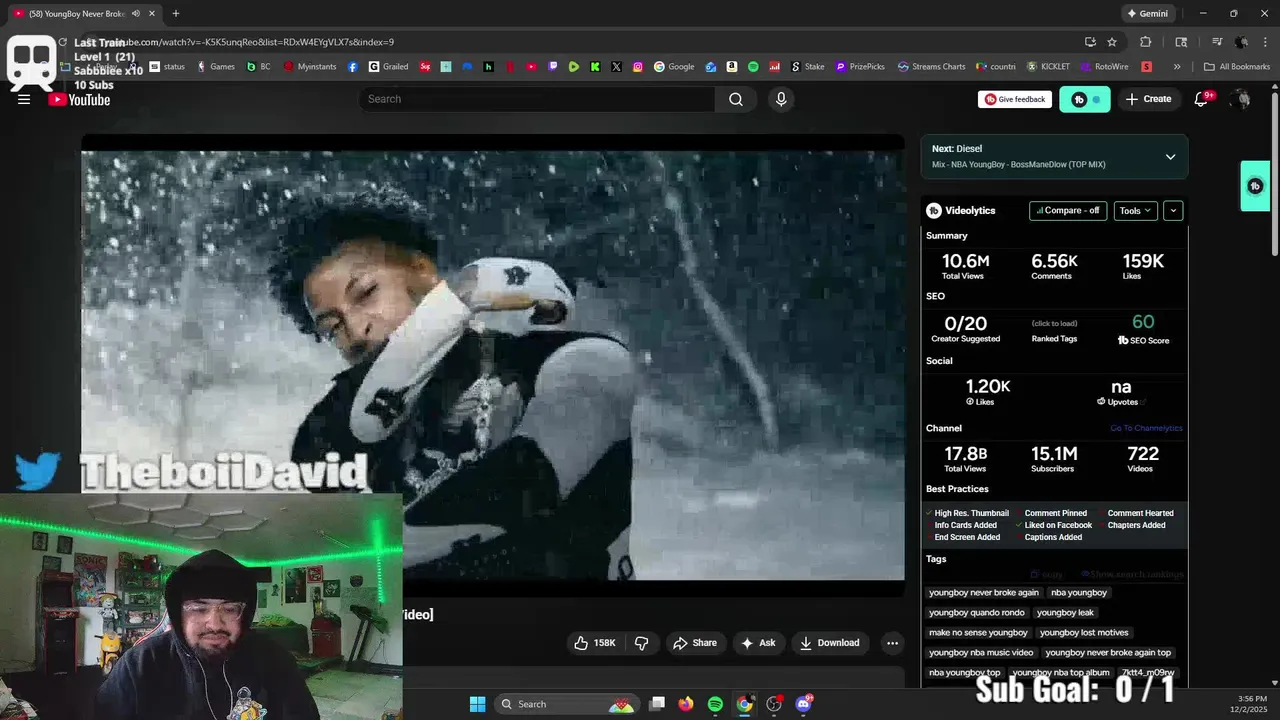Start voice search with the microphone icon
The image size is (1280, 720).
click(x=781, y=99)
